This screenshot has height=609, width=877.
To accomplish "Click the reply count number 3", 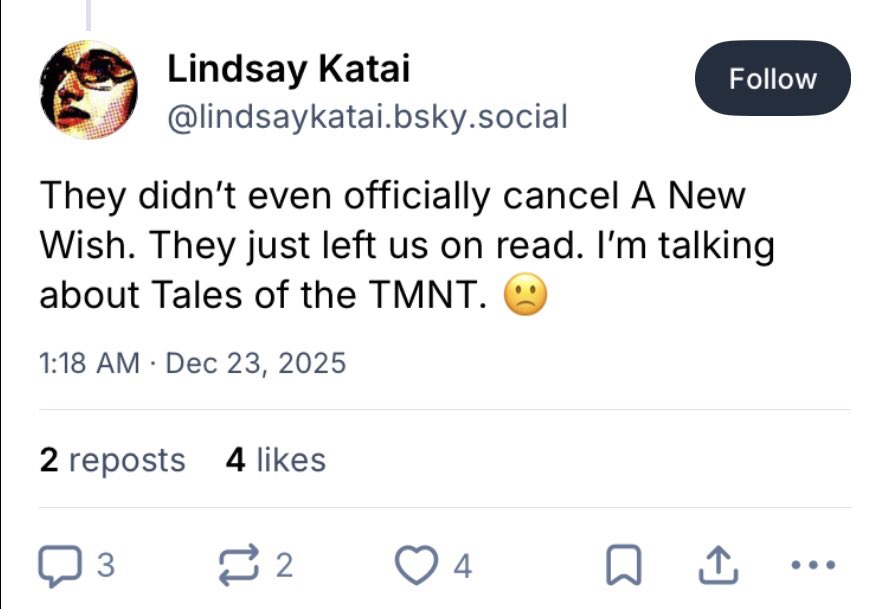I will pos(105,567).
